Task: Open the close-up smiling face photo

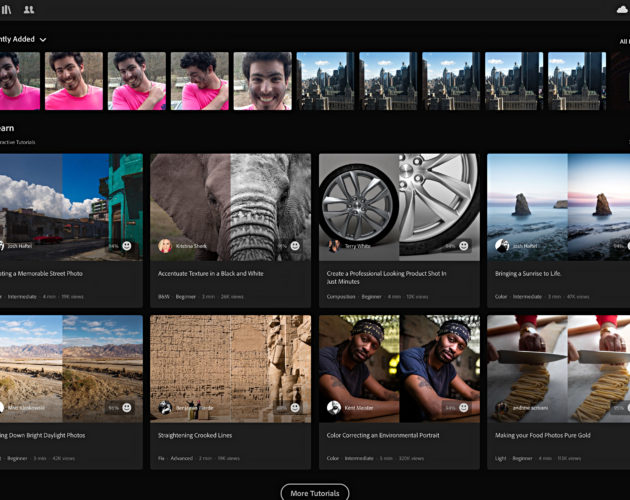Action: point(262,81)
